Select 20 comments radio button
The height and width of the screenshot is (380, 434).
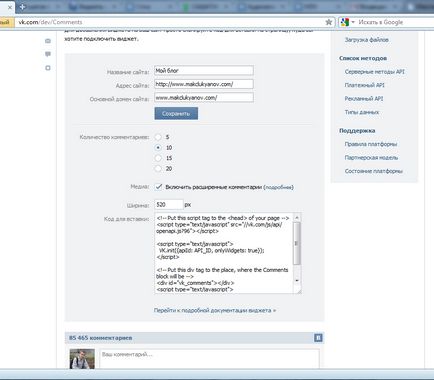[x=158, y=169]
